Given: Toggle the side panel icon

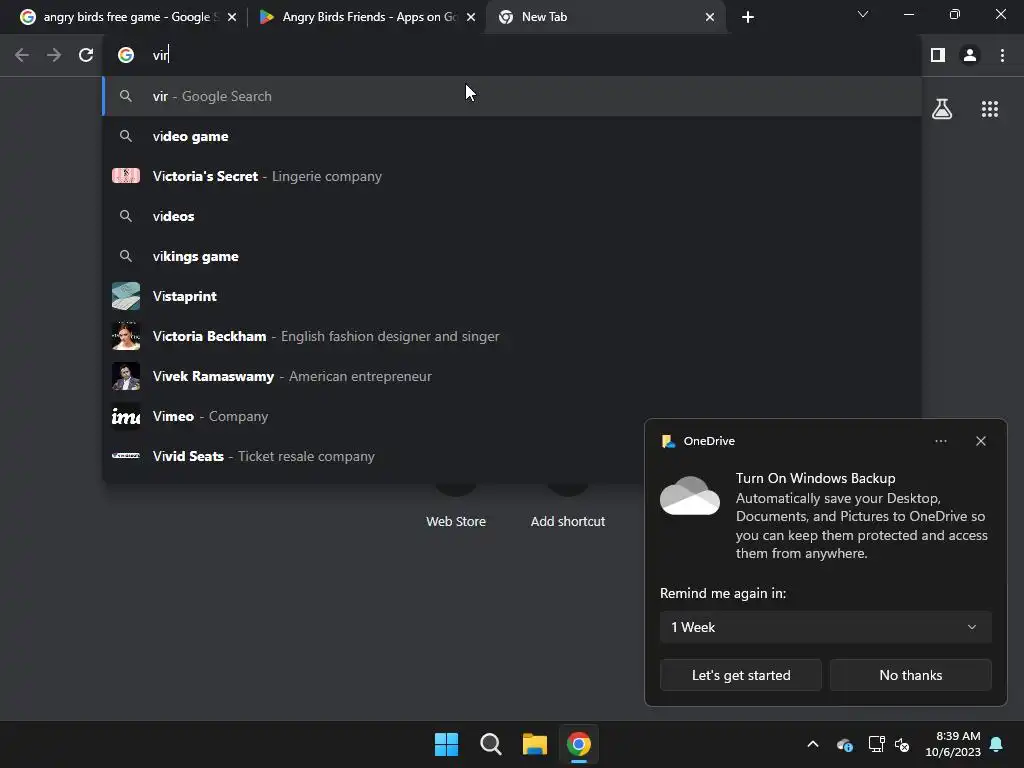Looking at the screenshot, I should 938,56.
